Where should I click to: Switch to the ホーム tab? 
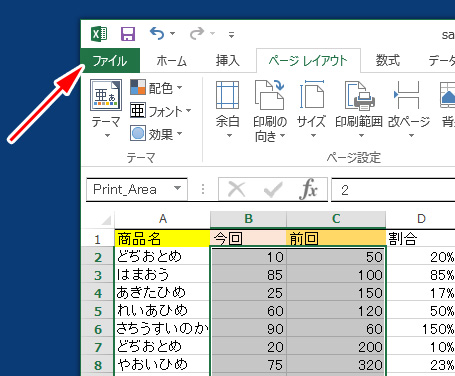(171, 61)
